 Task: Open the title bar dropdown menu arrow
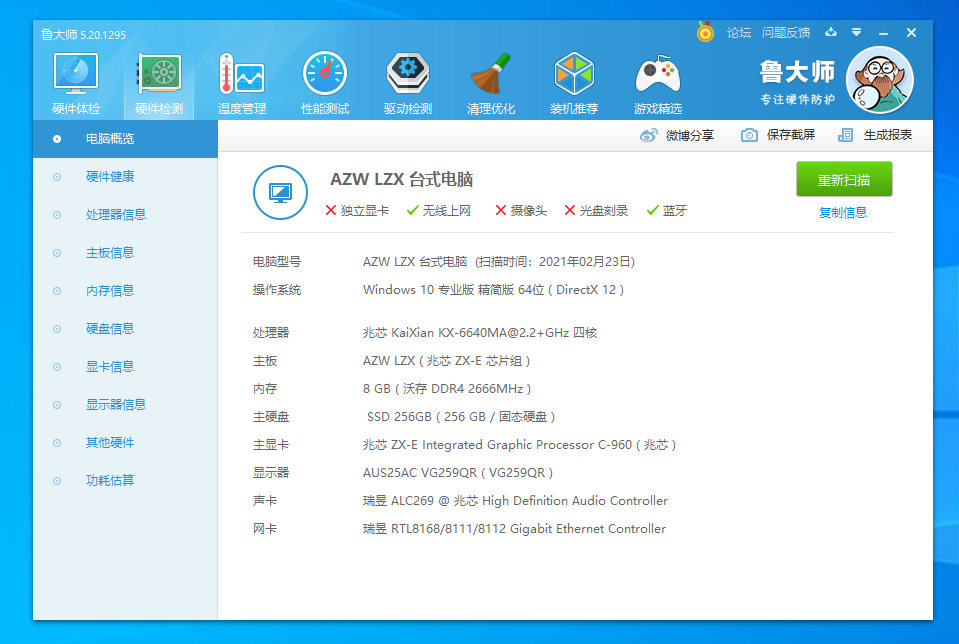856,32
